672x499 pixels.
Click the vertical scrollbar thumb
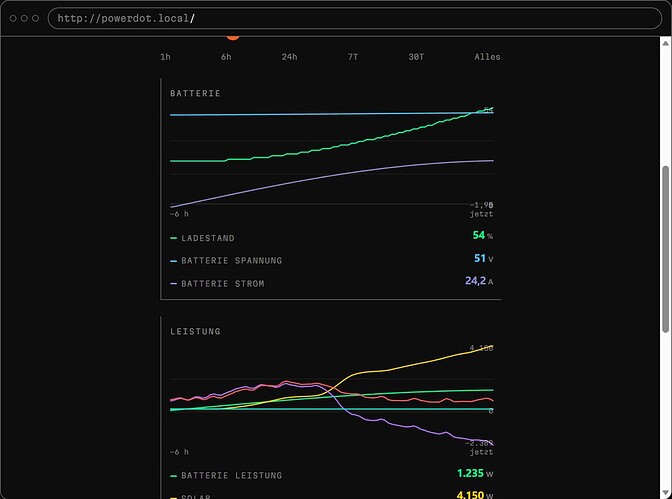[665, 249]
